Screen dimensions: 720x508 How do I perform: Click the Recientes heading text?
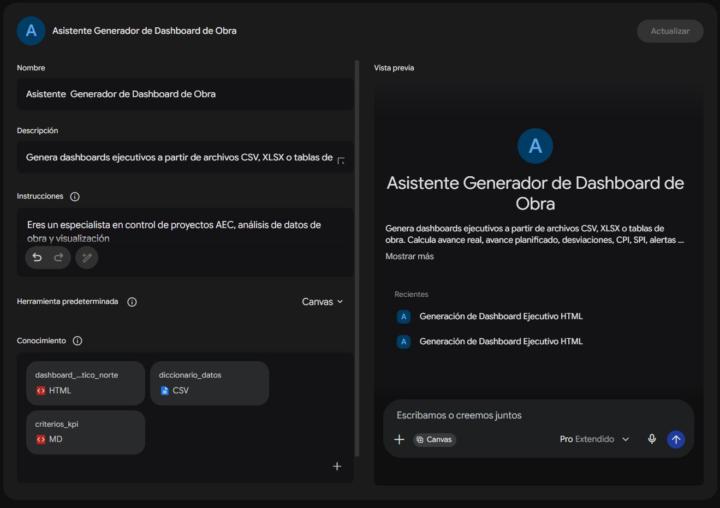point(411,294)
